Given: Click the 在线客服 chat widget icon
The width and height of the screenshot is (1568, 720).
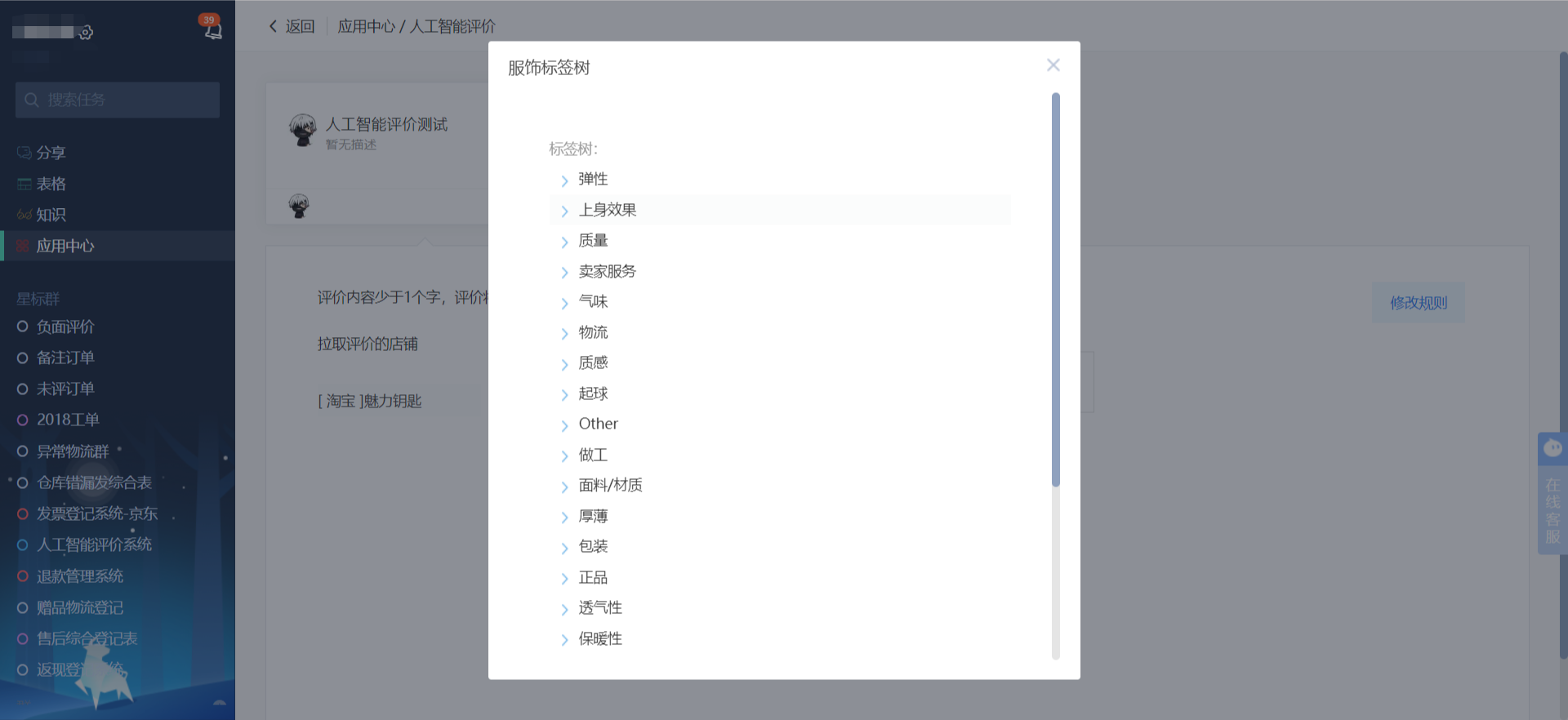Looking at the screenshot, I should [1552, 449].
